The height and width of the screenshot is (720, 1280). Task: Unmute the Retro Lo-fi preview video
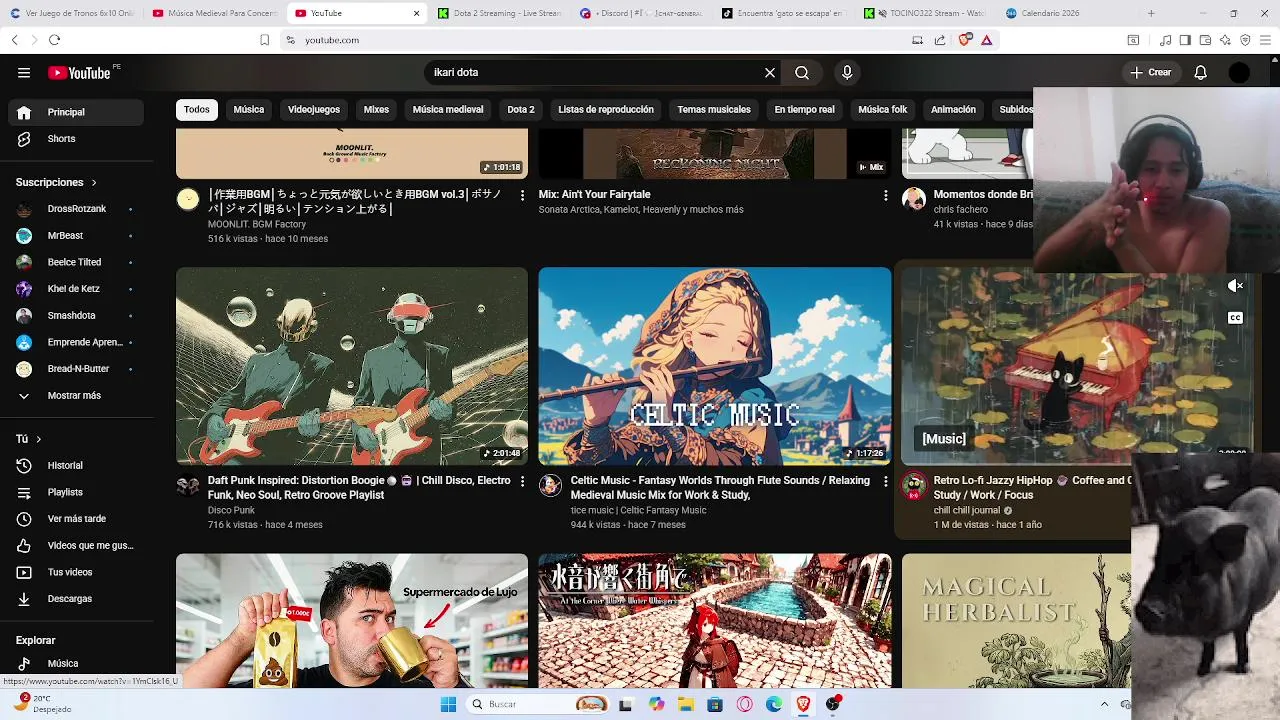coord(1235,286)
